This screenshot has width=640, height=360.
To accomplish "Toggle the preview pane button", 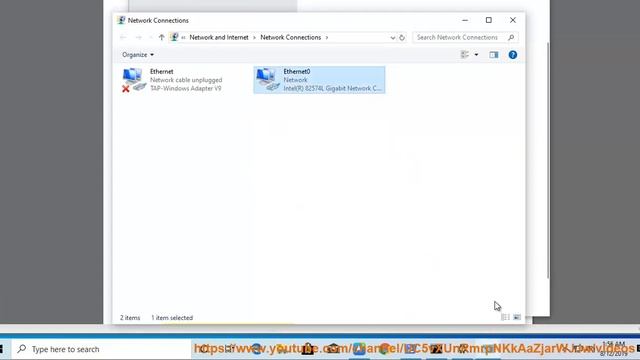I will coord(494,55).
